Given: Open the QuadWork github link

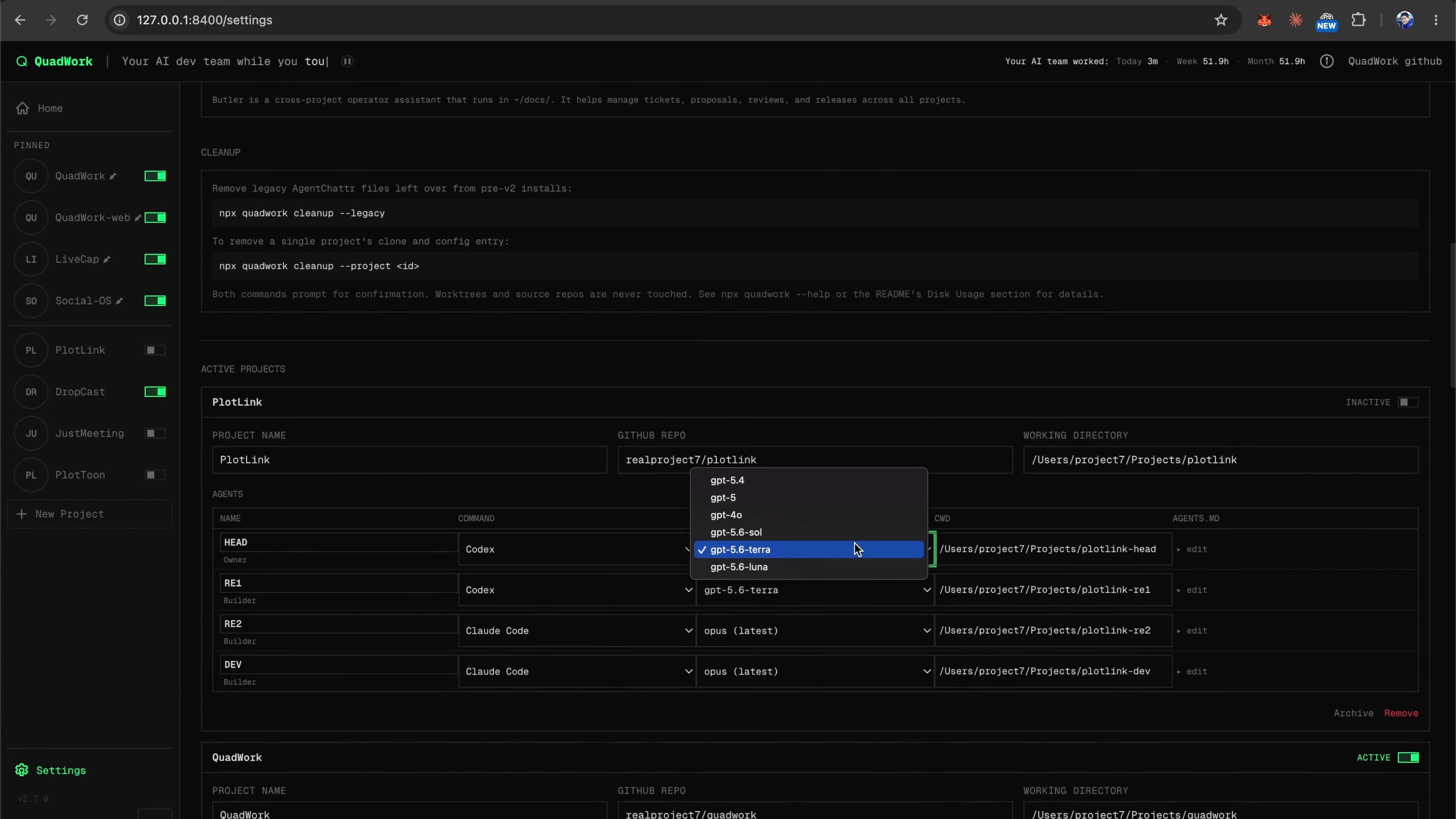Looking at the screenshot, I should [1395, 61].
